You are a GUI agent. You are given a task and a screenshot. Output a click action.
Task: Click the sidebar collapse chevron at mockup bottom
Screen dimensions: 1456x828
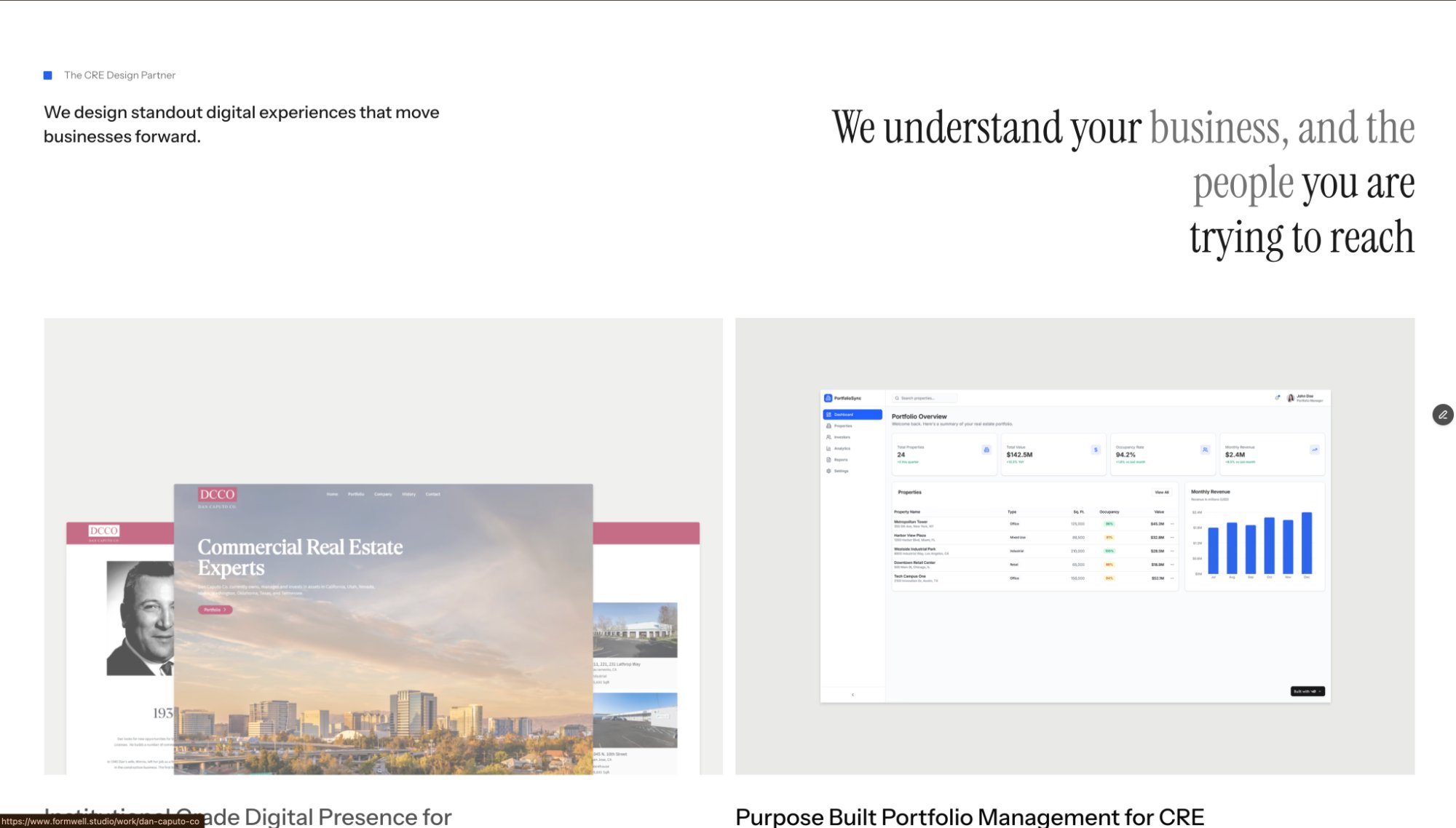pyautogui.click(x=852, y=695)
